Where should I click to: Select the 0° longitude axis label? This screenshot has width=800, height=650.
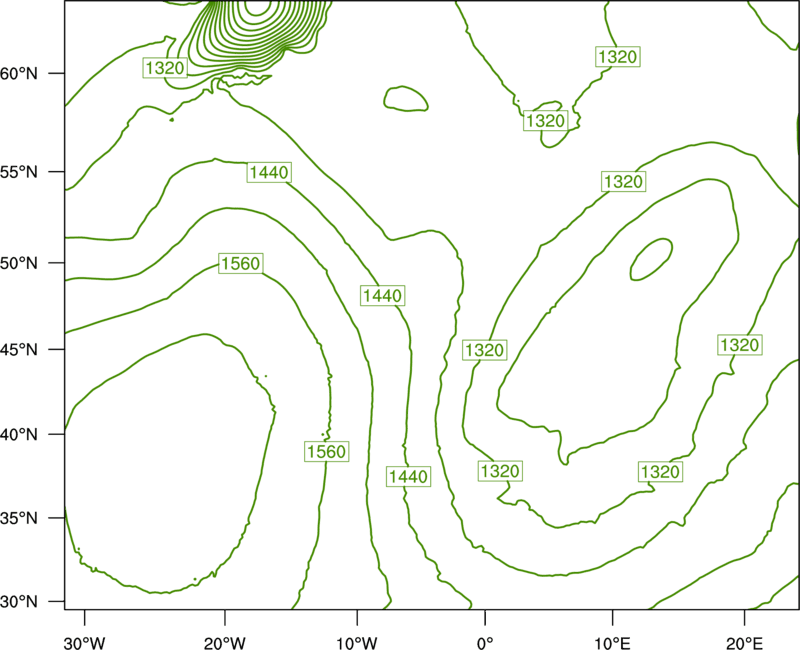tap(485, 643)
